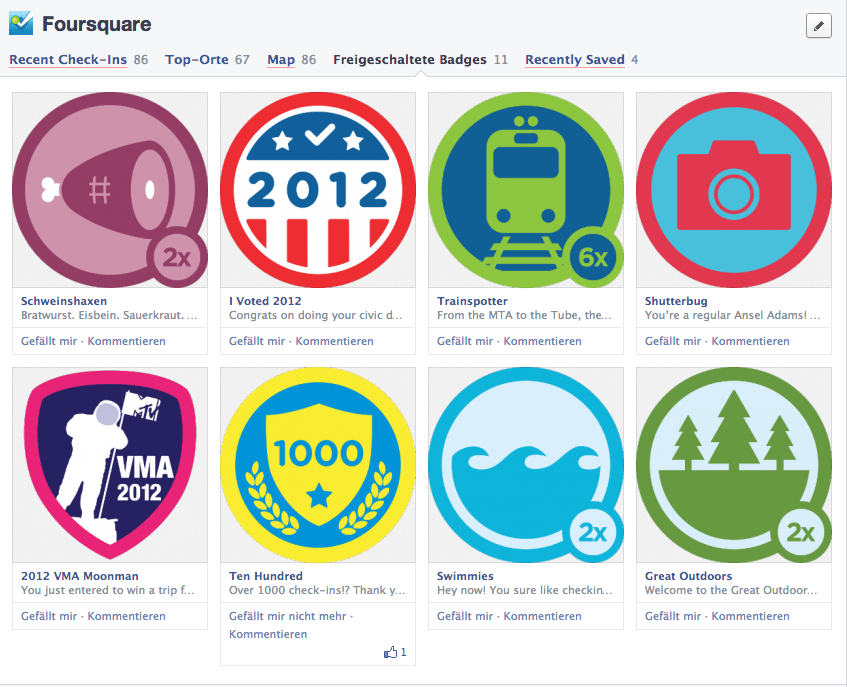Open the Shutterbug camera badge image
847x687 pixels.
[734, 190]
